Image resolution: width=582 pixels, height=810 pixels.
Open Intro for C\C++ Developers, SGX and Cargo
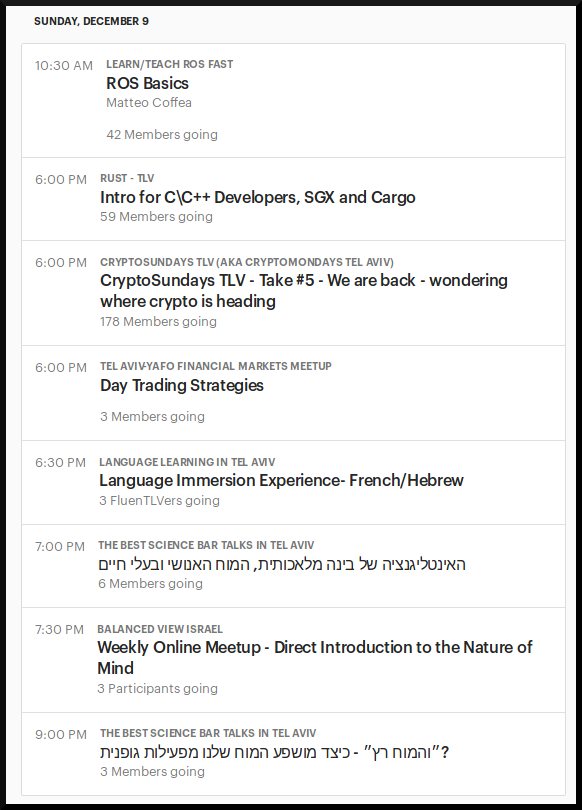click(x=258, y=197)
